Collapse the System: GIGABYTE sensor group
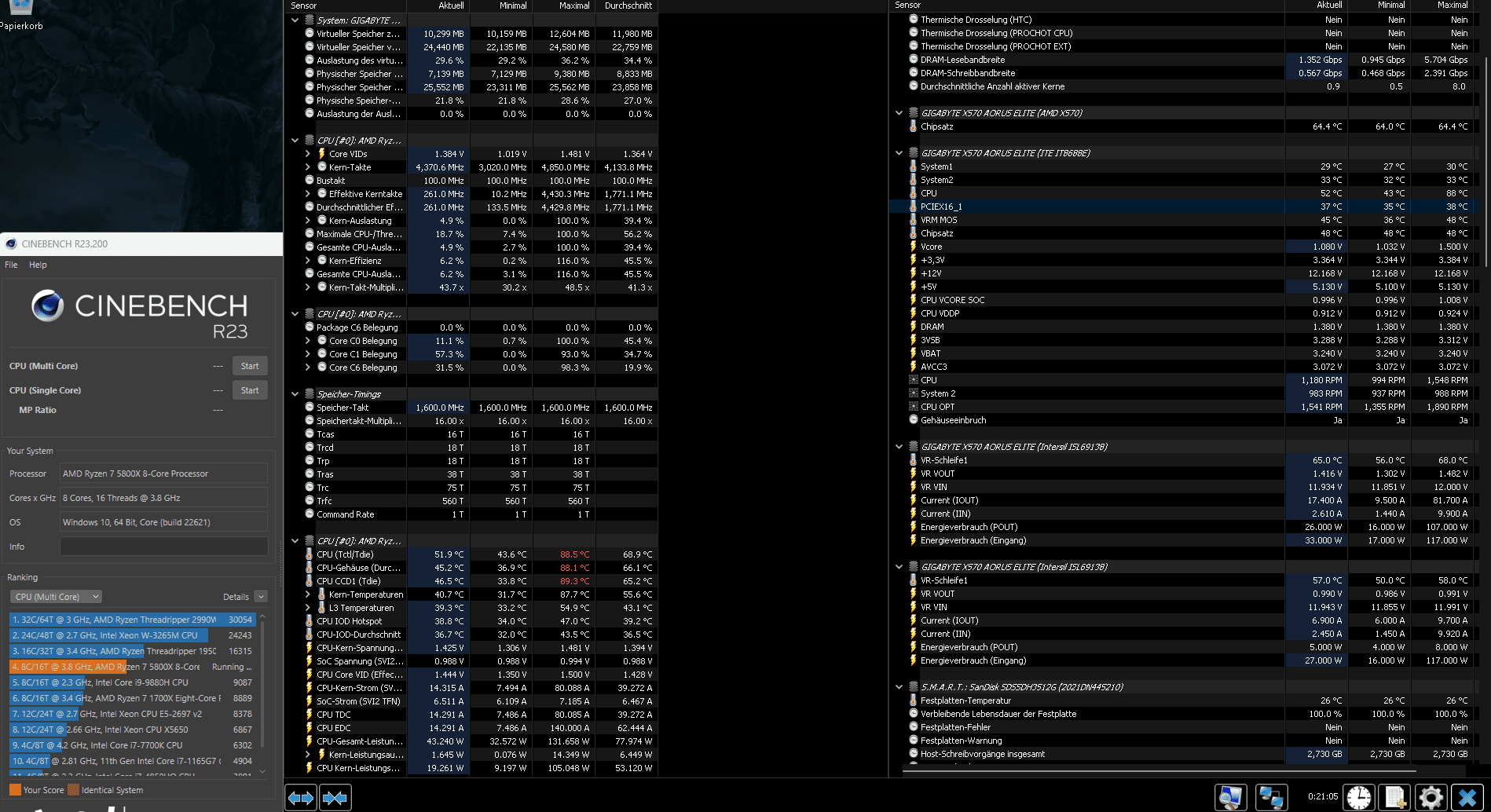Viewport: 1491px width, 812px height. pos(295,20)
